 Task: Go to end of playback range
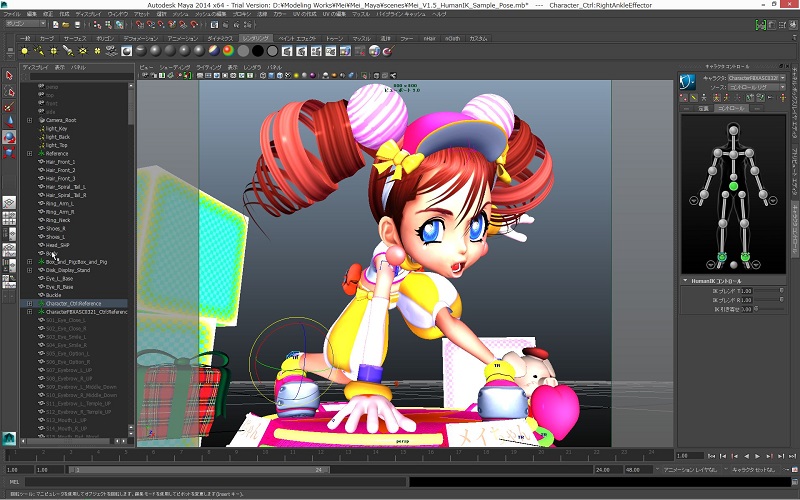tap(792, 456)
